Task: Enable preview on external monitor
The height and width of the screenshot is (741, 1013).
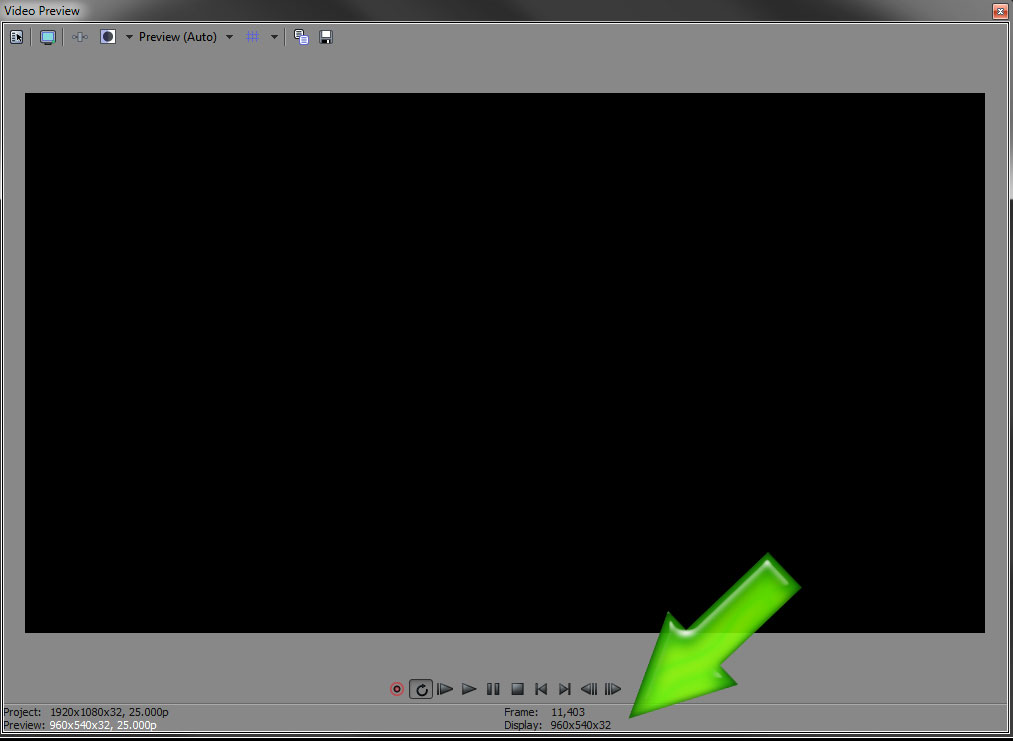Action: tap(47, 37)
